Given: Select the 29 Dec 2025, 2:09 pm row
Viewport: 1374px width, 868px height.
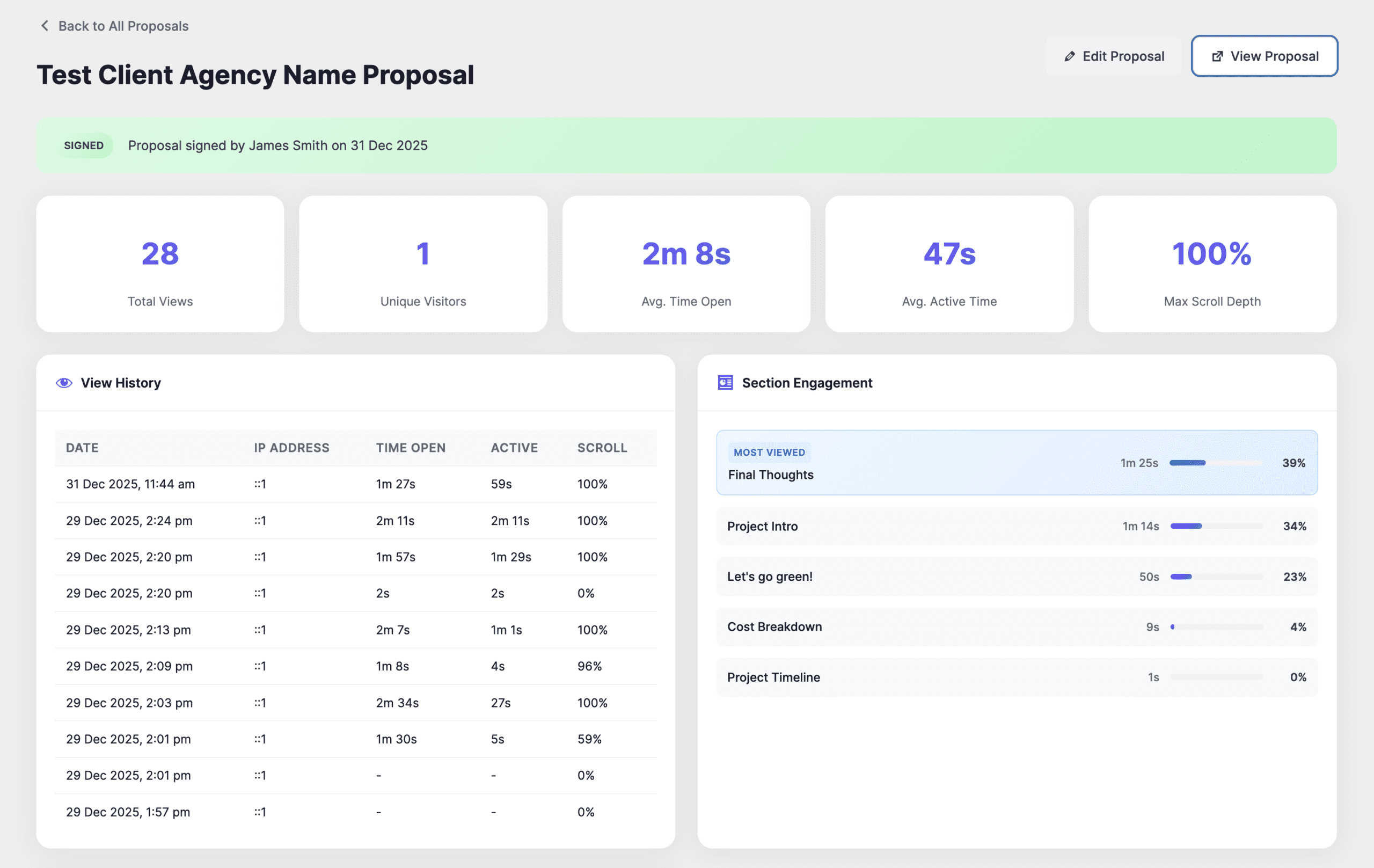Looking at the screenshot, I should click(x=355, y=666).
